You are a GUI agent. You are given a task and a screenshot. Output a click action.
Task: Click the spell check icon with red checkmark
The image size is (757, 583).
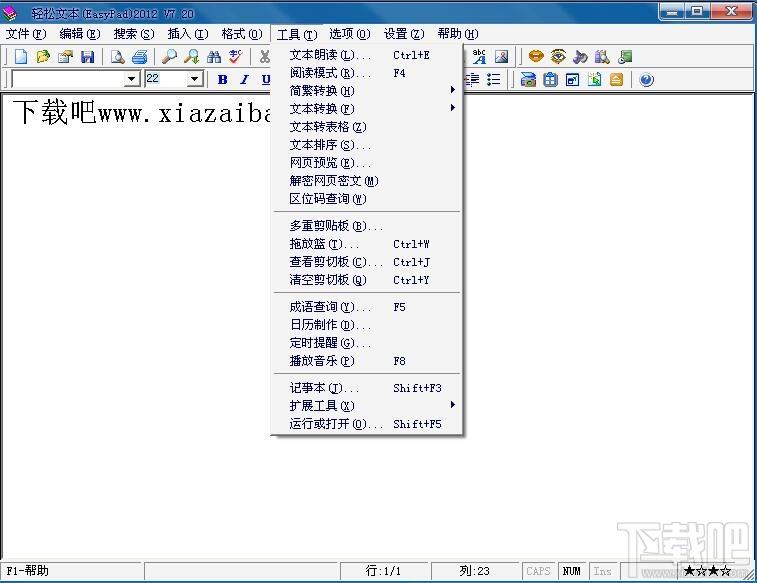click(x=236, y=57)
